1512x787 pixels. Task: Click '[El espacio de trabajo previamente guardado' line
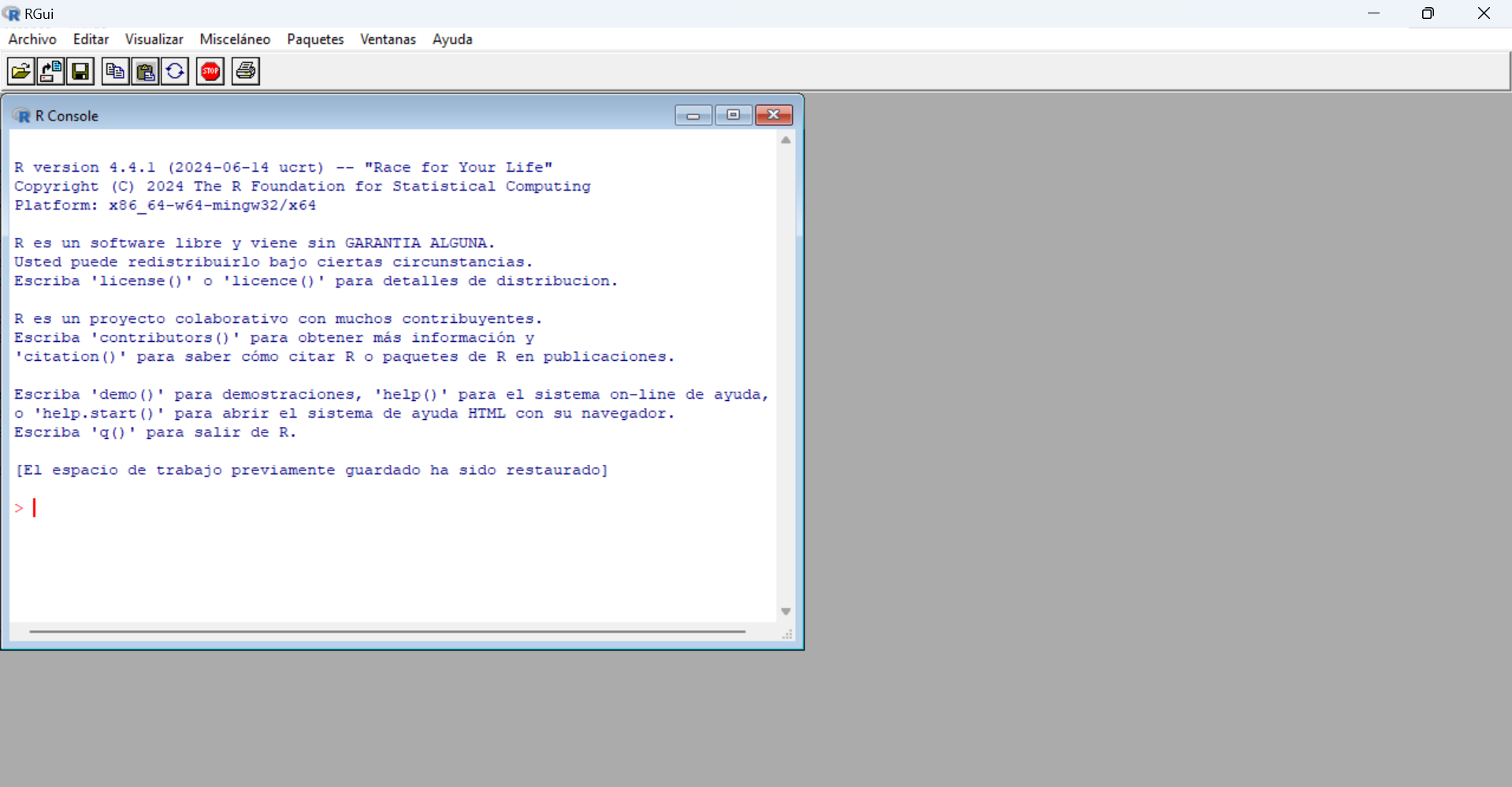[311, 470]
